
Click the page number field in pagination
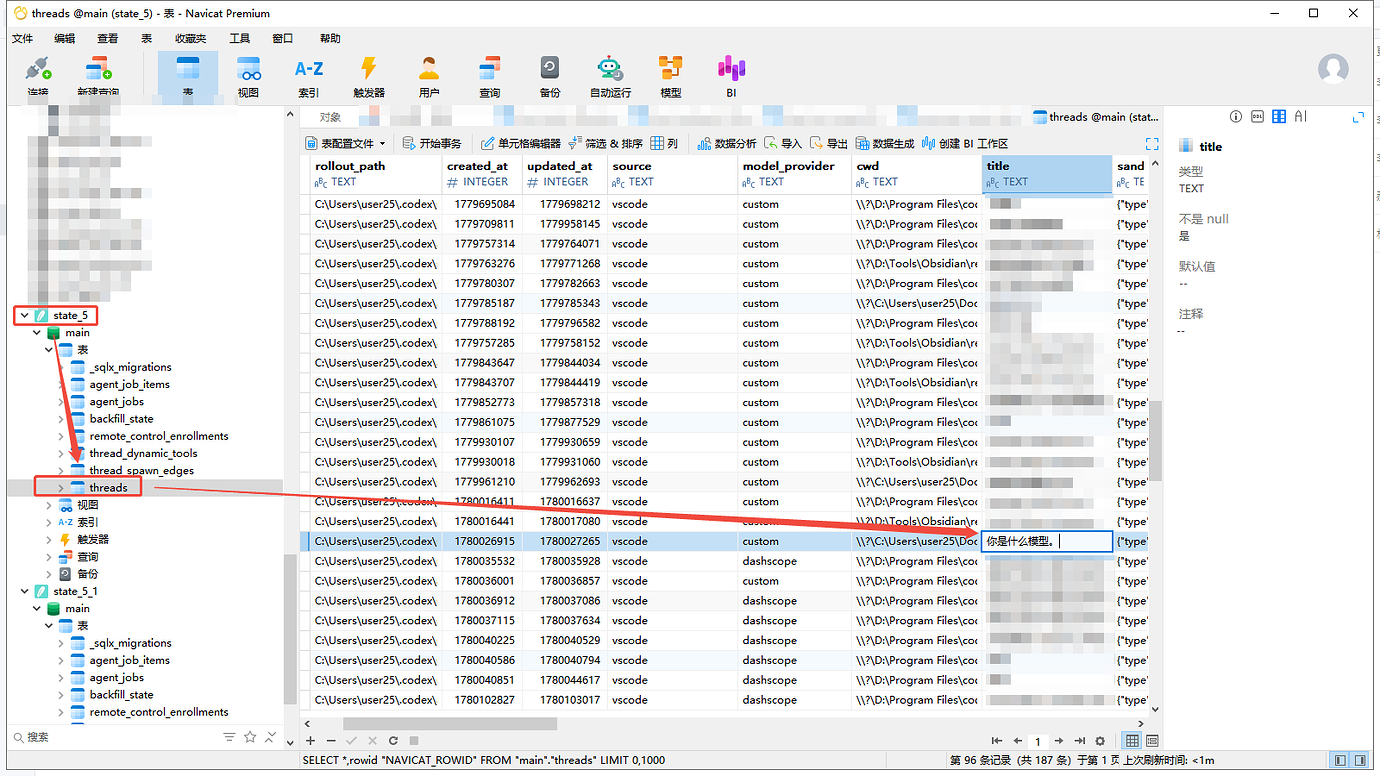pyautogui.click(x=1038, y=741)
